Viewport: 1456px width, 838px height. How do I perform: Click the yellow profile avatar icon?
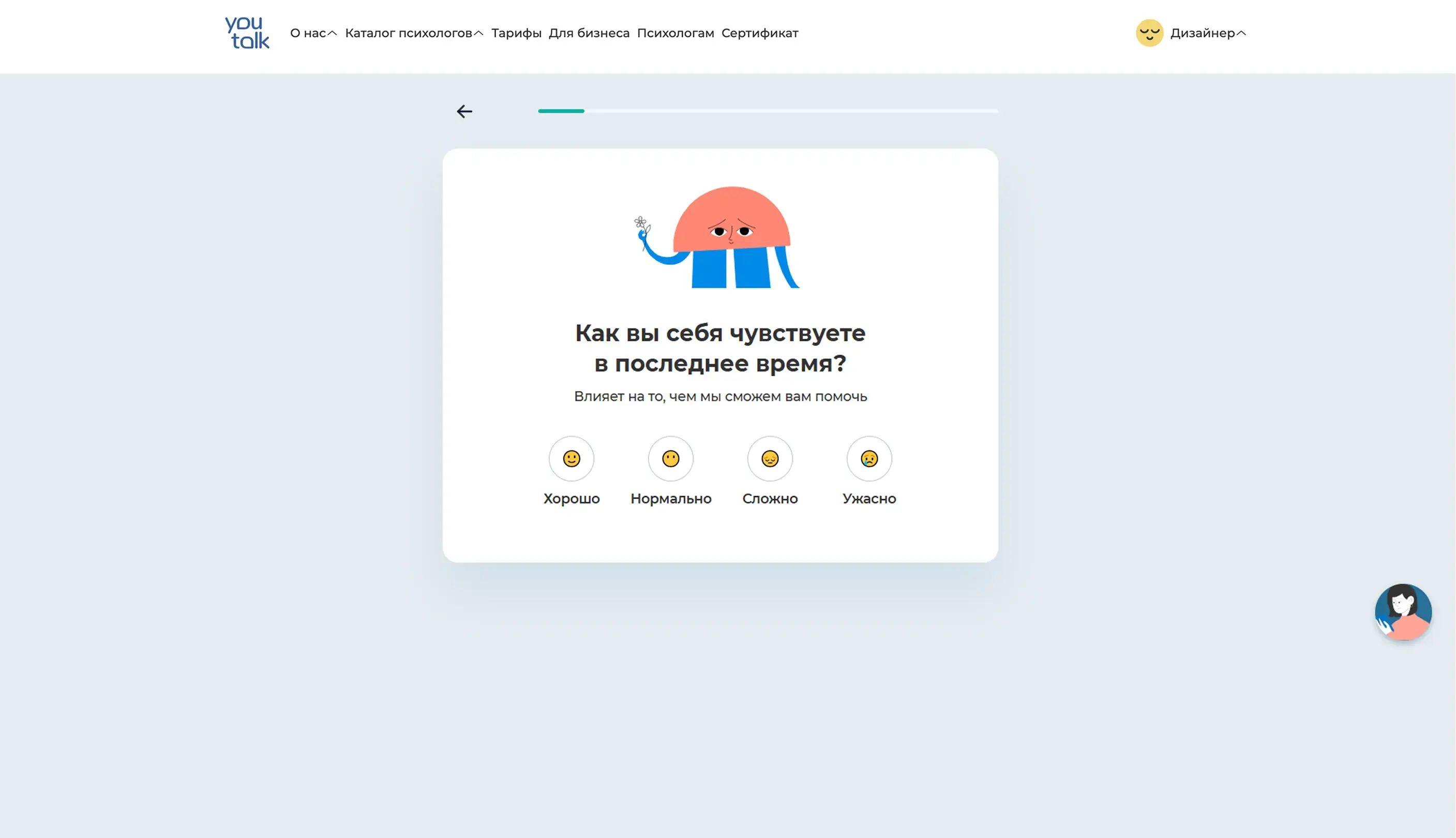[1149, 33]
